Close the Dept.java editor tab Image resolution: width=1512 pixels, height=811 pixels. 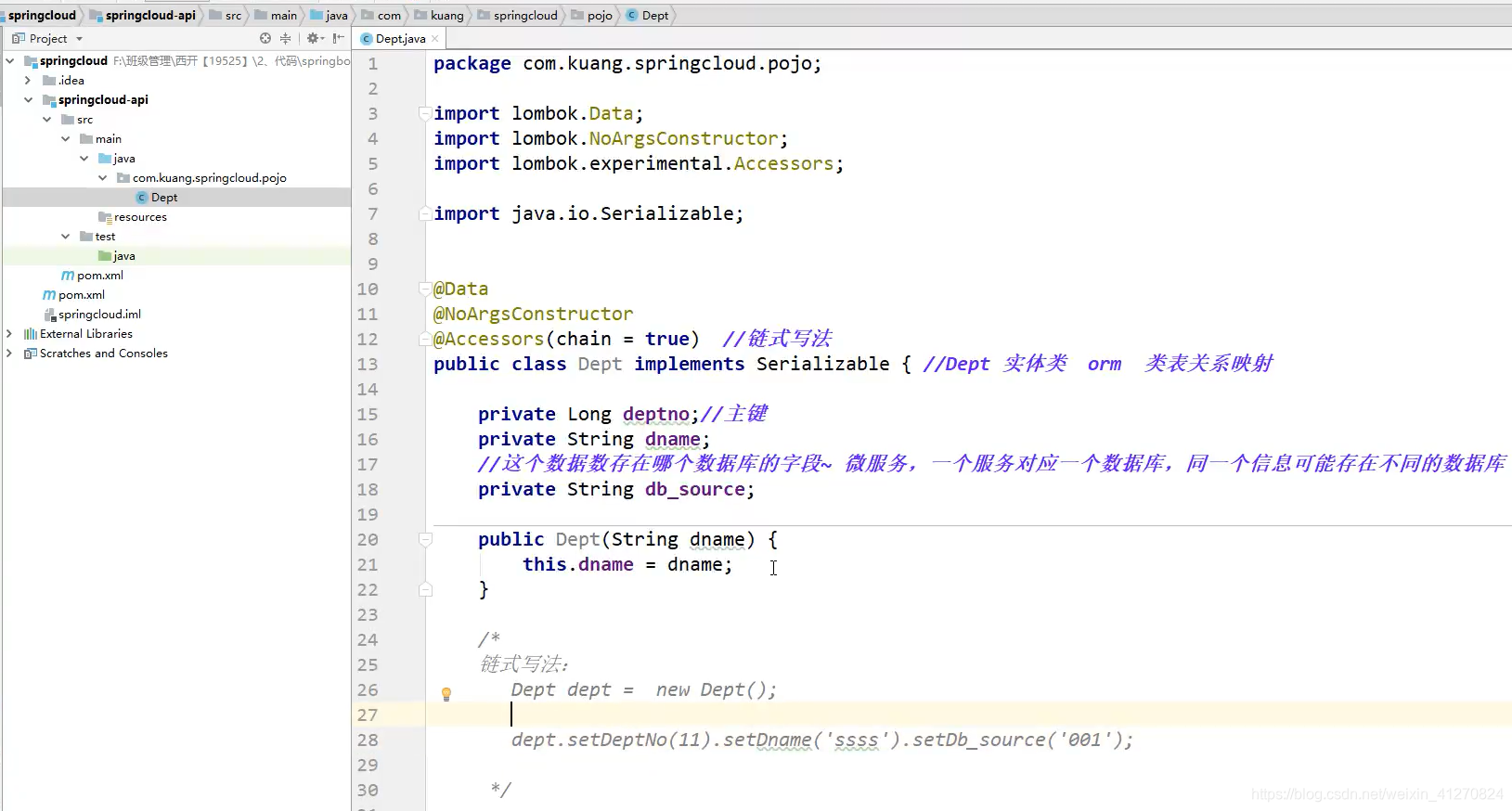(434, 39)
